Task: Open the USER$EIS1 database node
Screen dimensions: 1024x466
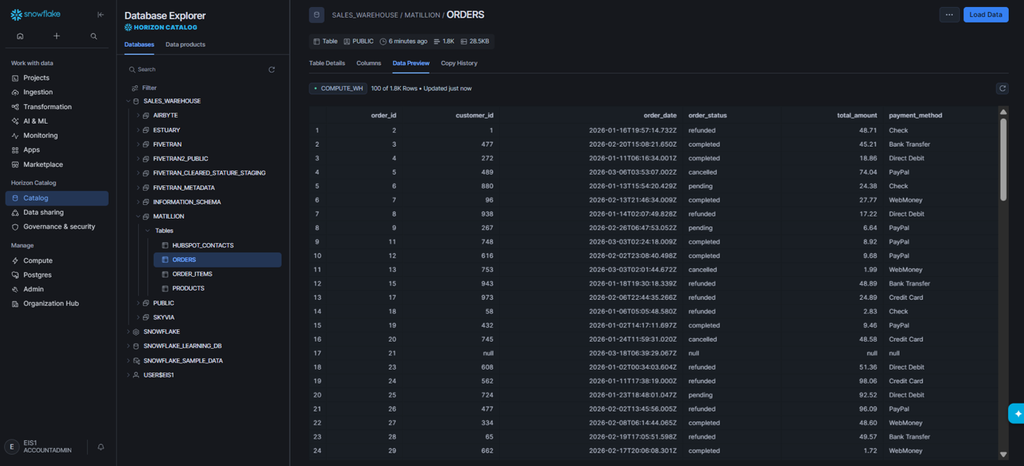Action: click(x=158, y=375)
